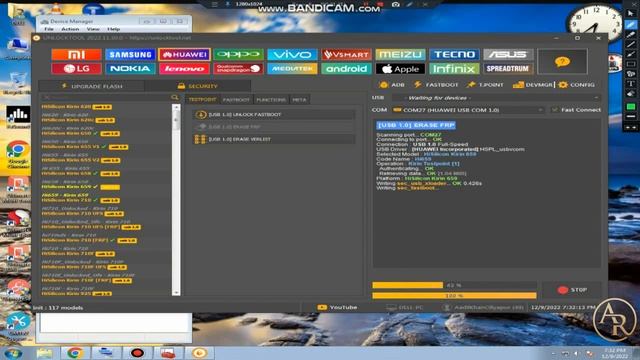Screen dimensions: 640x360
Task: Select the Apple brand tile
Action: (400, 69)
